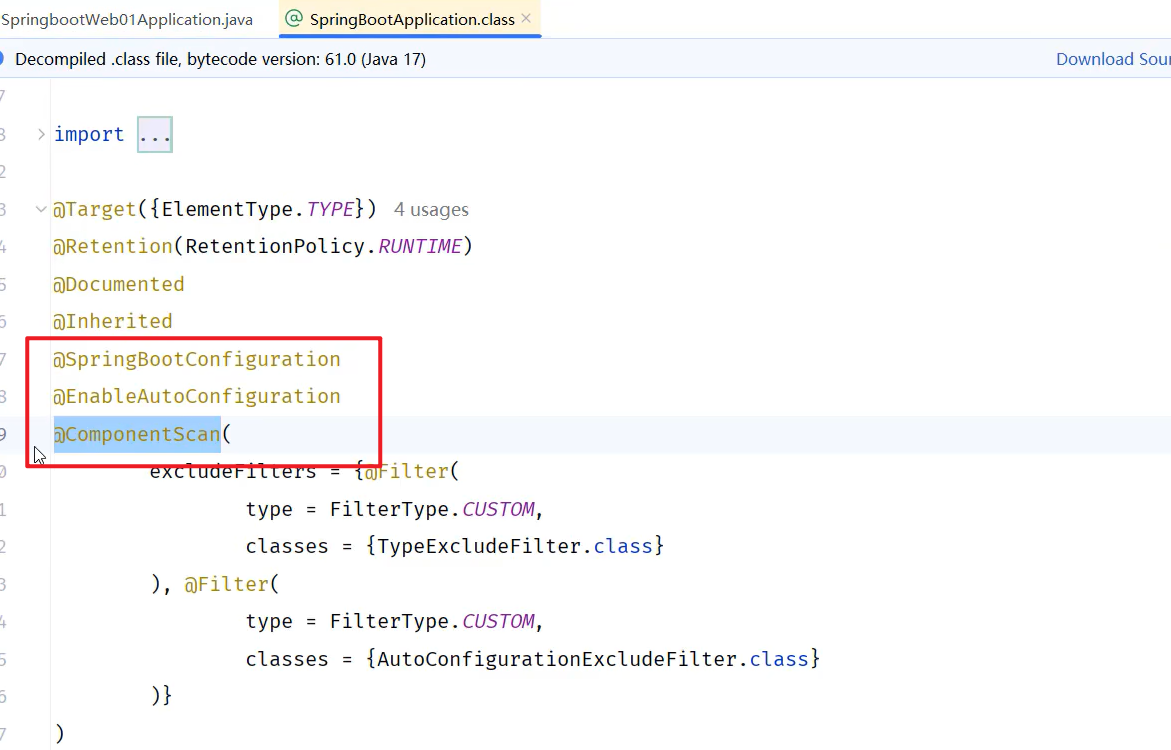Open the 4 usages hint
The image size is (1171, 750).
point(431,210)
